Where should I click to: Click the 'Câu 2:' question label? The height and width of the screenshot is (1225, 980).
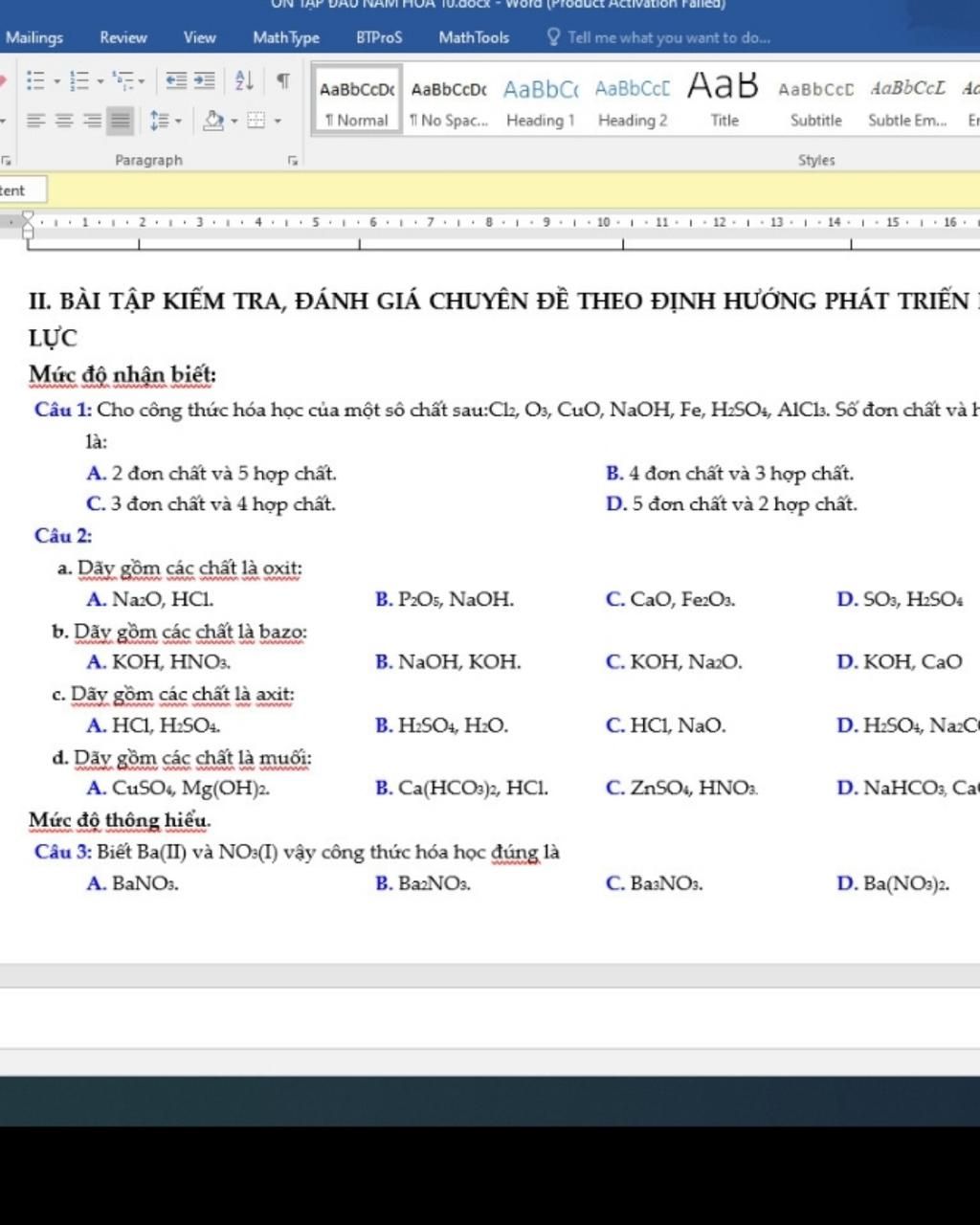pyautogui.click(x=63, y=535)
